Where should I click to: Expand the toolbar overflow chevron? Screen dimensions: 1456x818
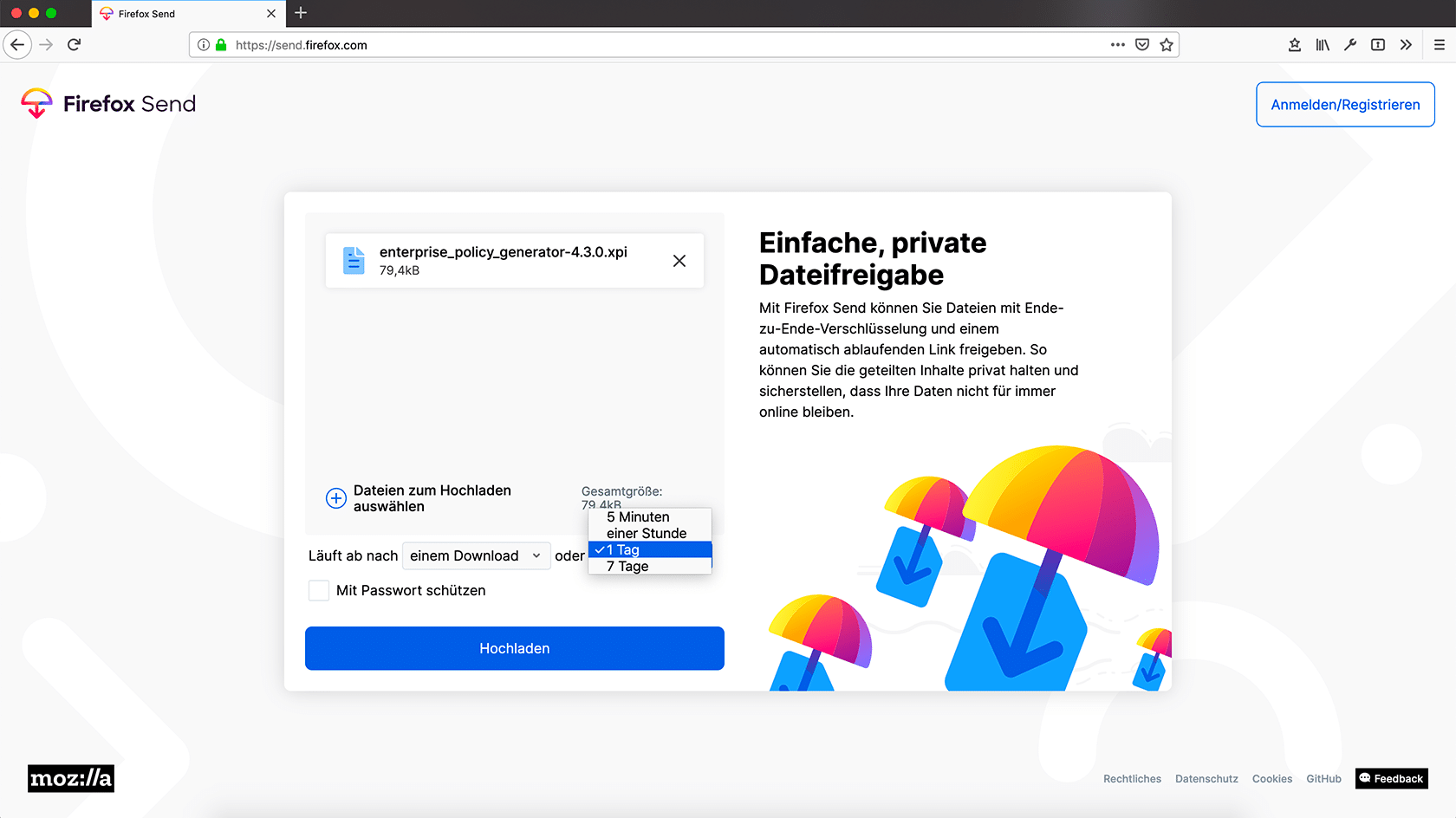(x=1406, y=45)
